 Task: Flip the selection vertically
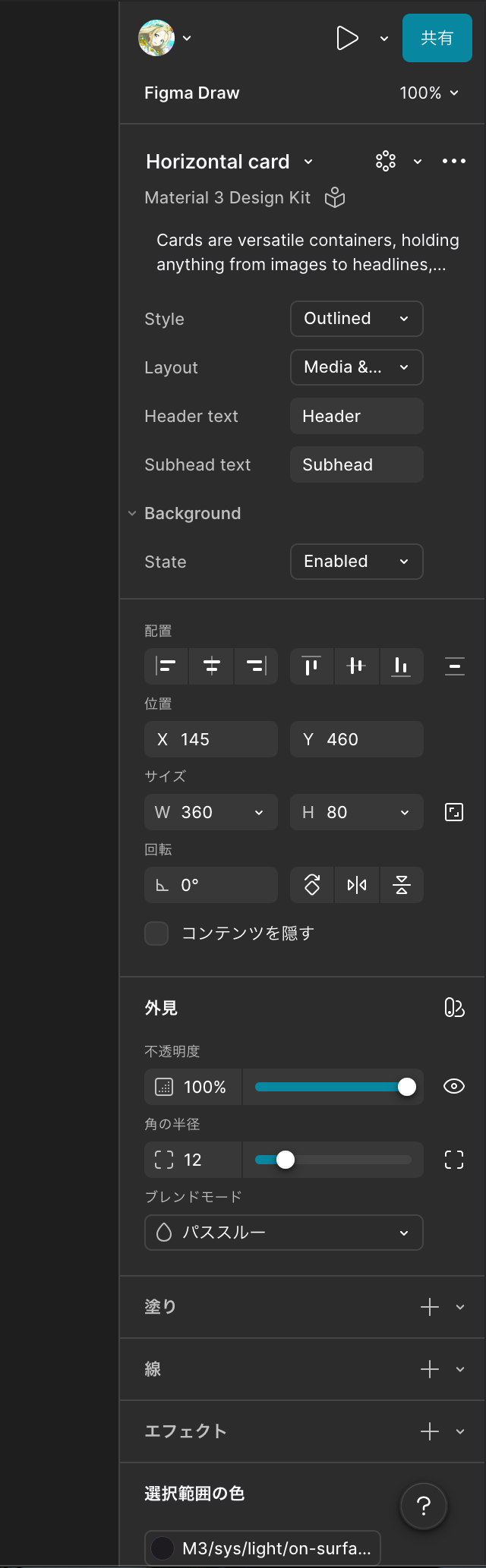point(402,885)
